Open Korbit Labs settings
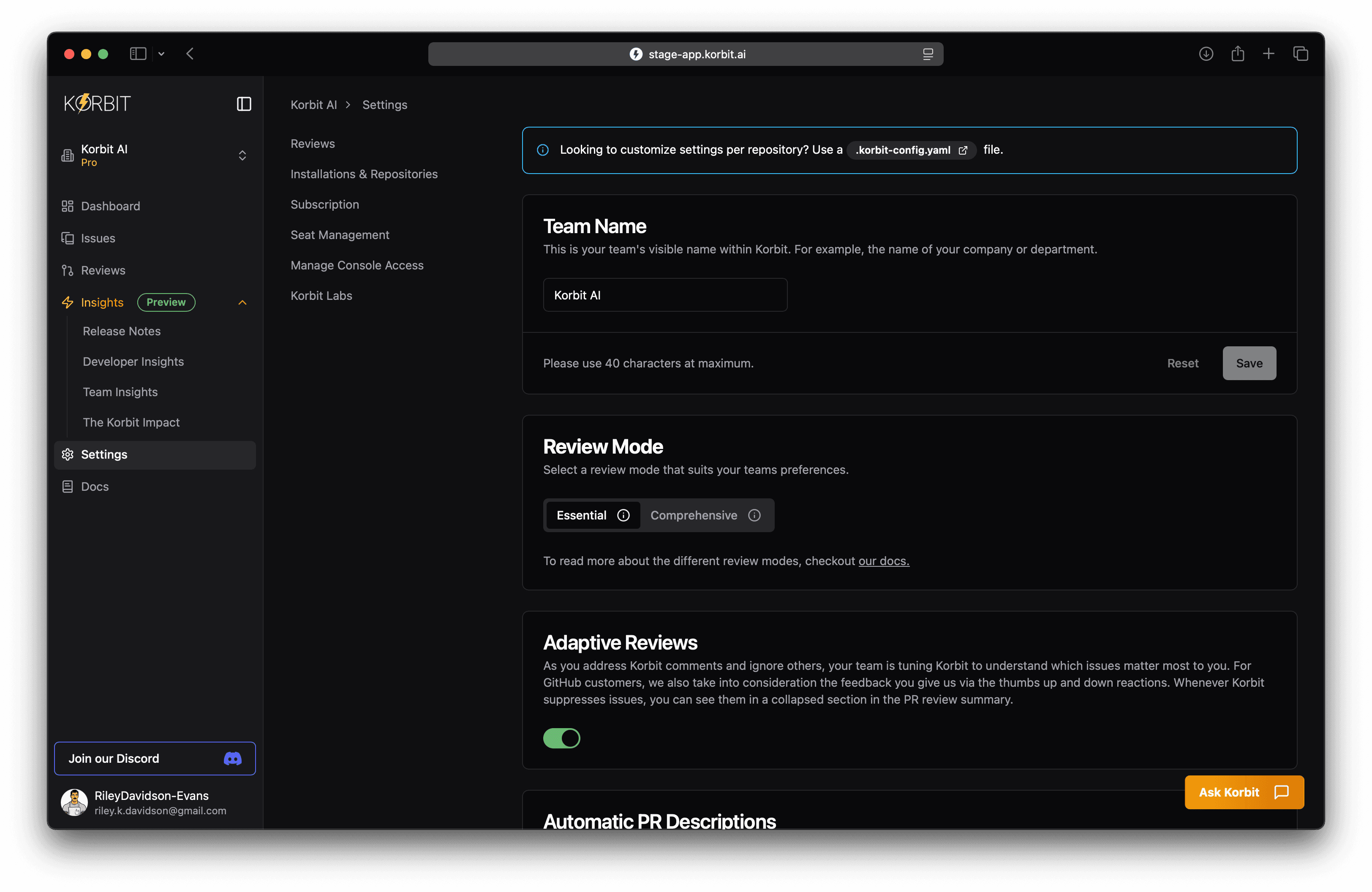Image resolution: width=1372 pixels, height=892 pixels. pyautogui.click(x=321, y=296)
